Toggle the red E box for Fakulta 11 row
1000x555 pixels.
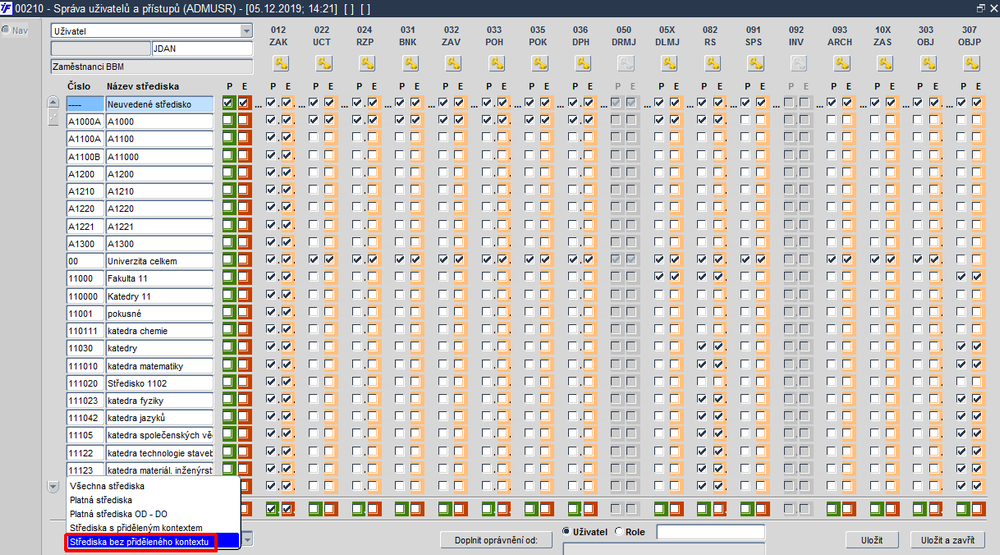[x=244, y=278]
